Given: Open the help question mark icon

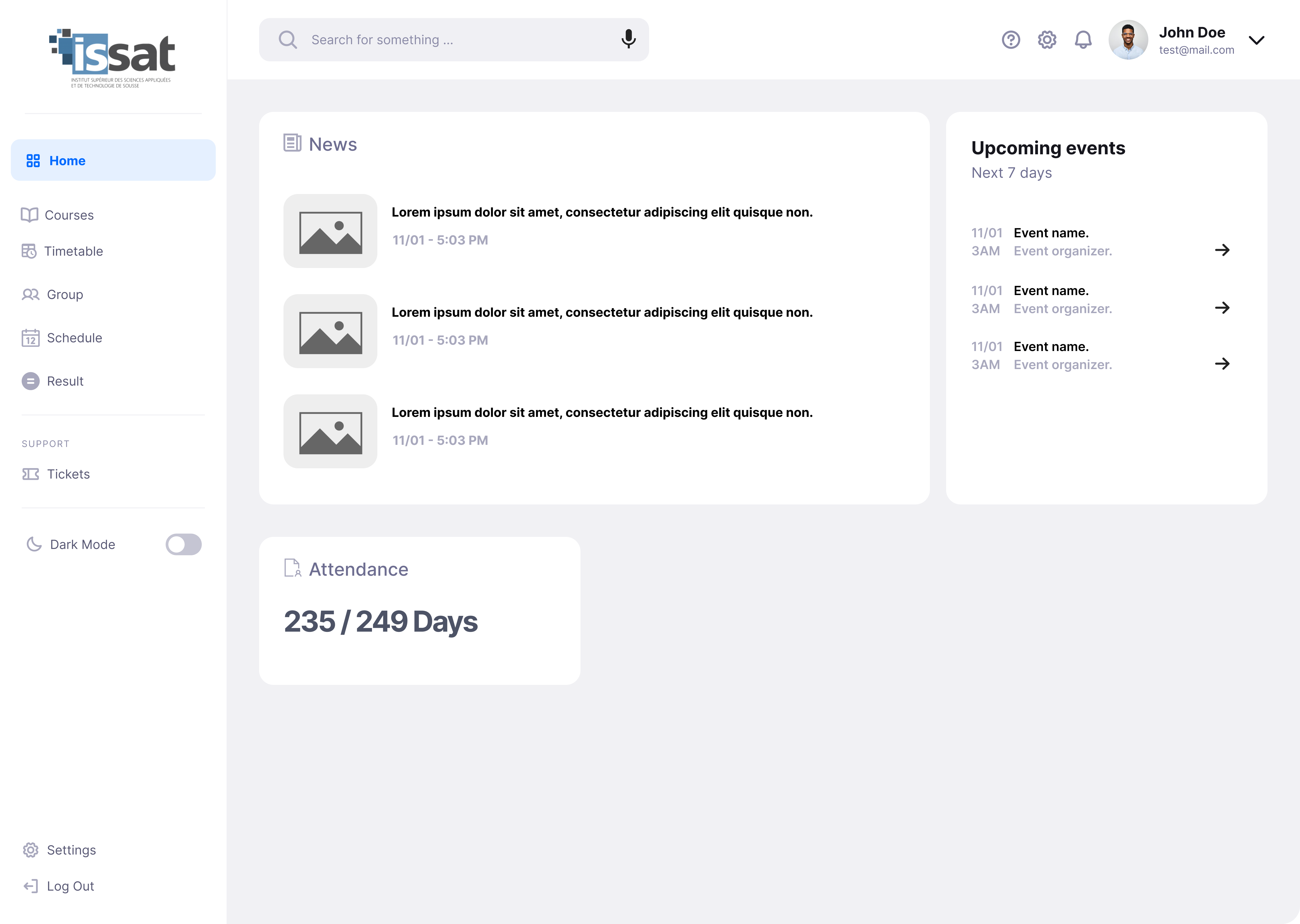Looking at the screenshot, I should pos(1011,40).
